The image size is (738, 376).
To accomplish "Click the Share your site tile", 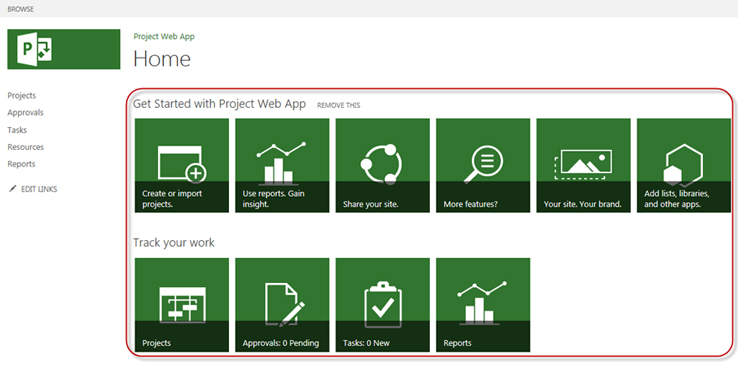I will coord(383,165).
